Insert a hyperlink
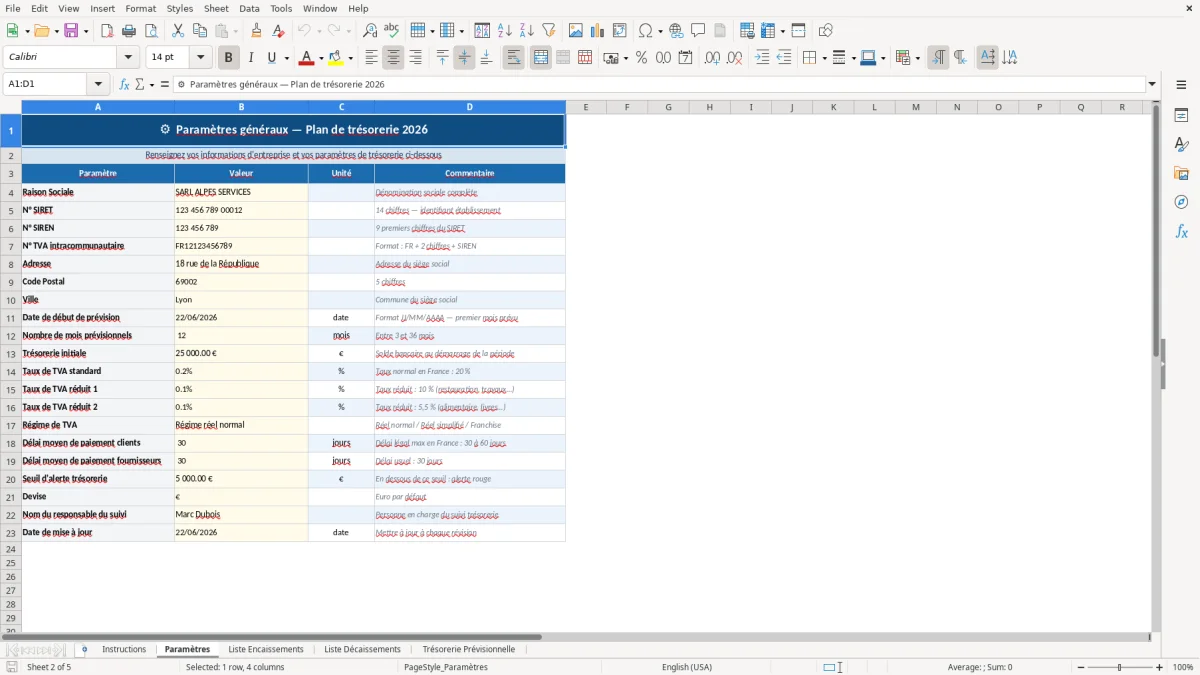This screenshot has width=1200, height=675. coord(676,31)
